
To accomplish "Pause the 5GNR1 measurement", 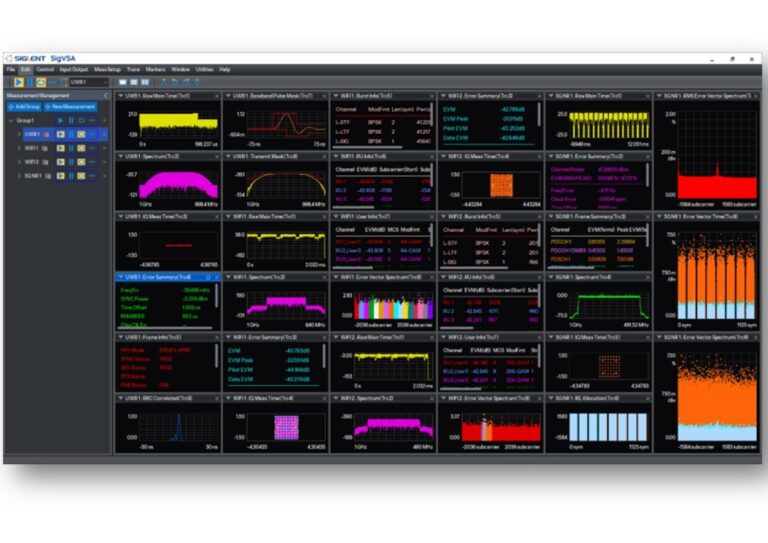I will [71, 175].
